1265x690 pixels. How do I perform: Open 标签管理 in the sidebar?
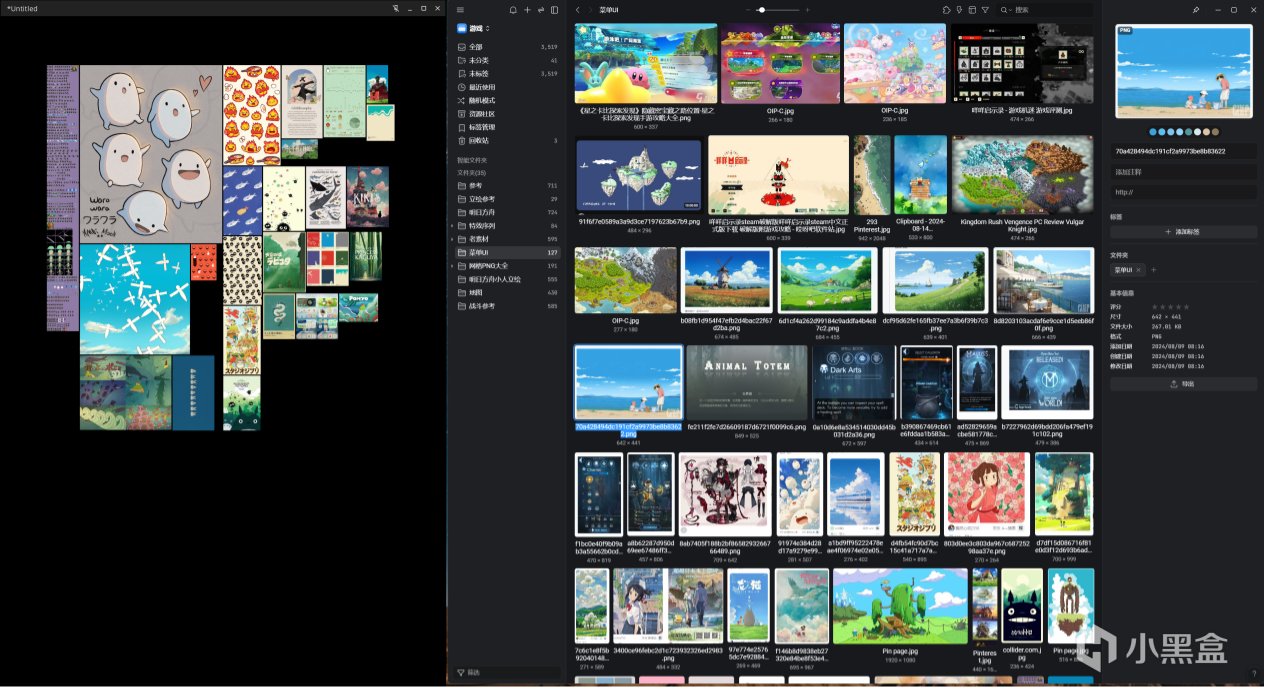point(508,127)
